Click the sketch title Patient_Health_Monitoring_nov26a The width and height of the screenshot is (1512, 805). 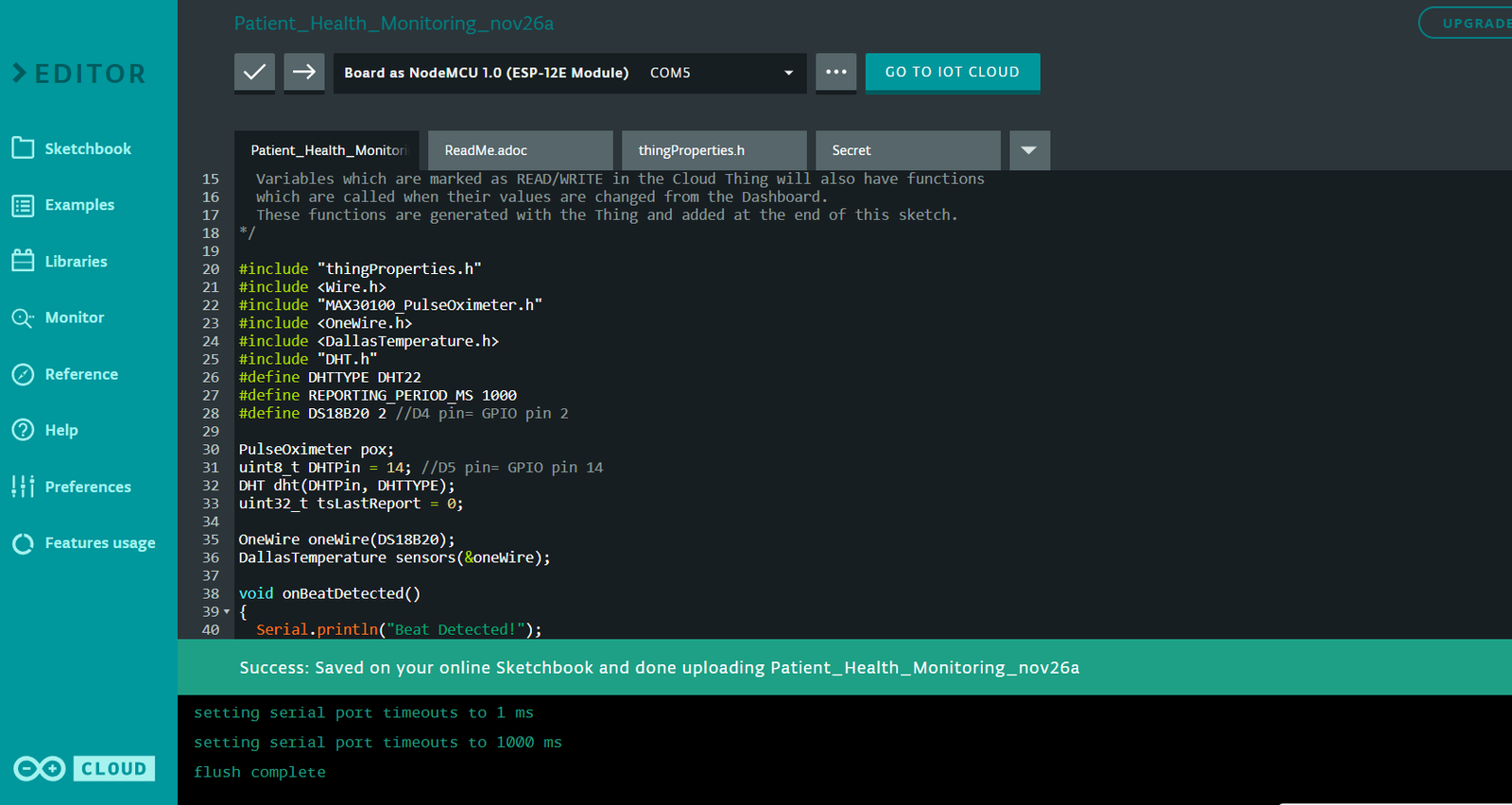pos(394,24)
